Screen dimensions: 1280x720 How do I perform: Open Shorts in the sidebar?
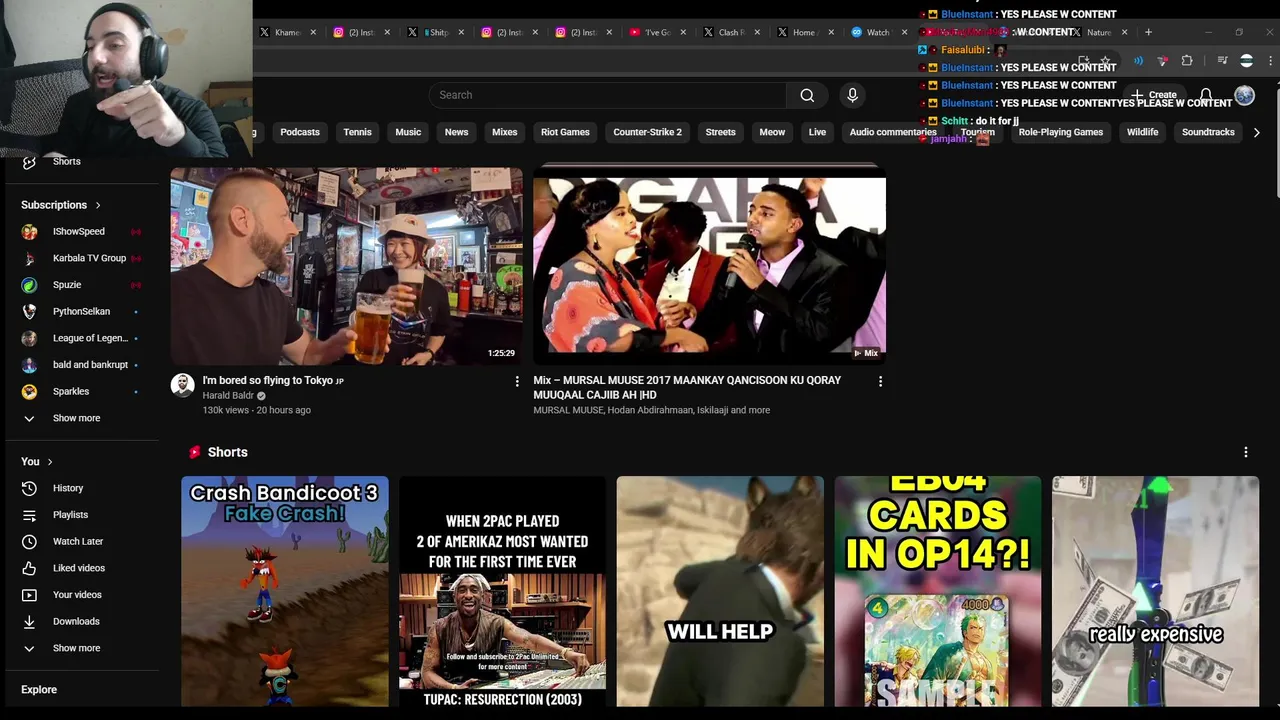point(66,161)
